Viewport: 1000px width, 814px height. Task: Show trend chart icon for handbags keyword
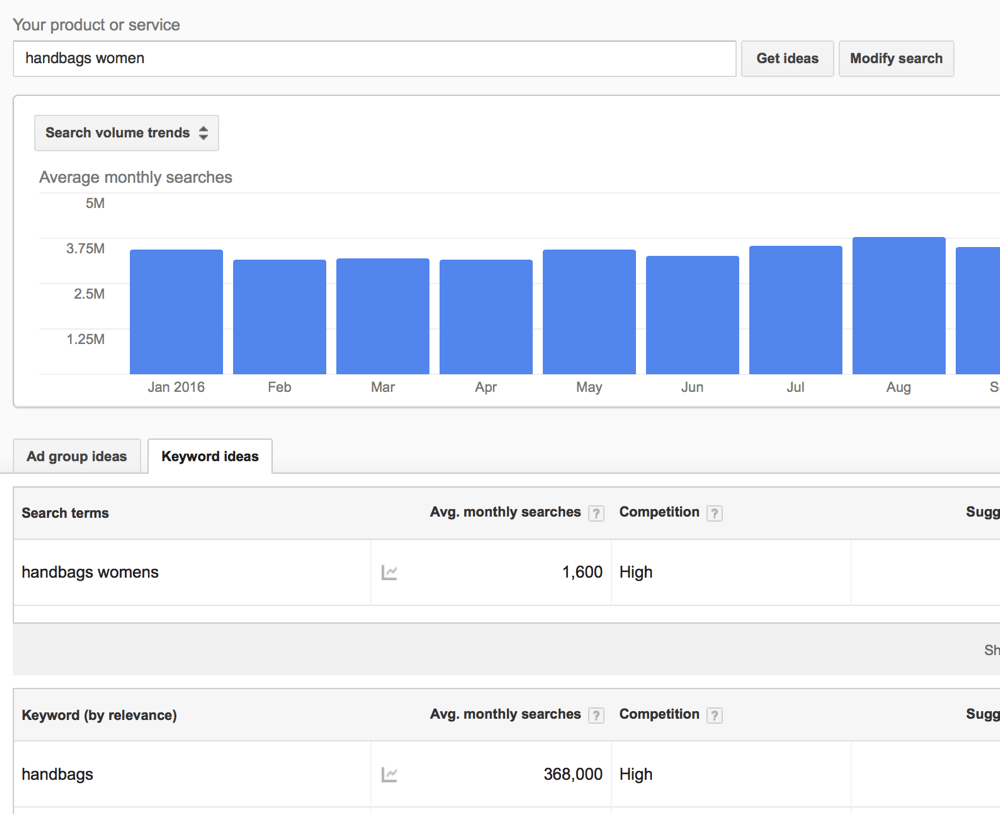[x=390, y=775]
